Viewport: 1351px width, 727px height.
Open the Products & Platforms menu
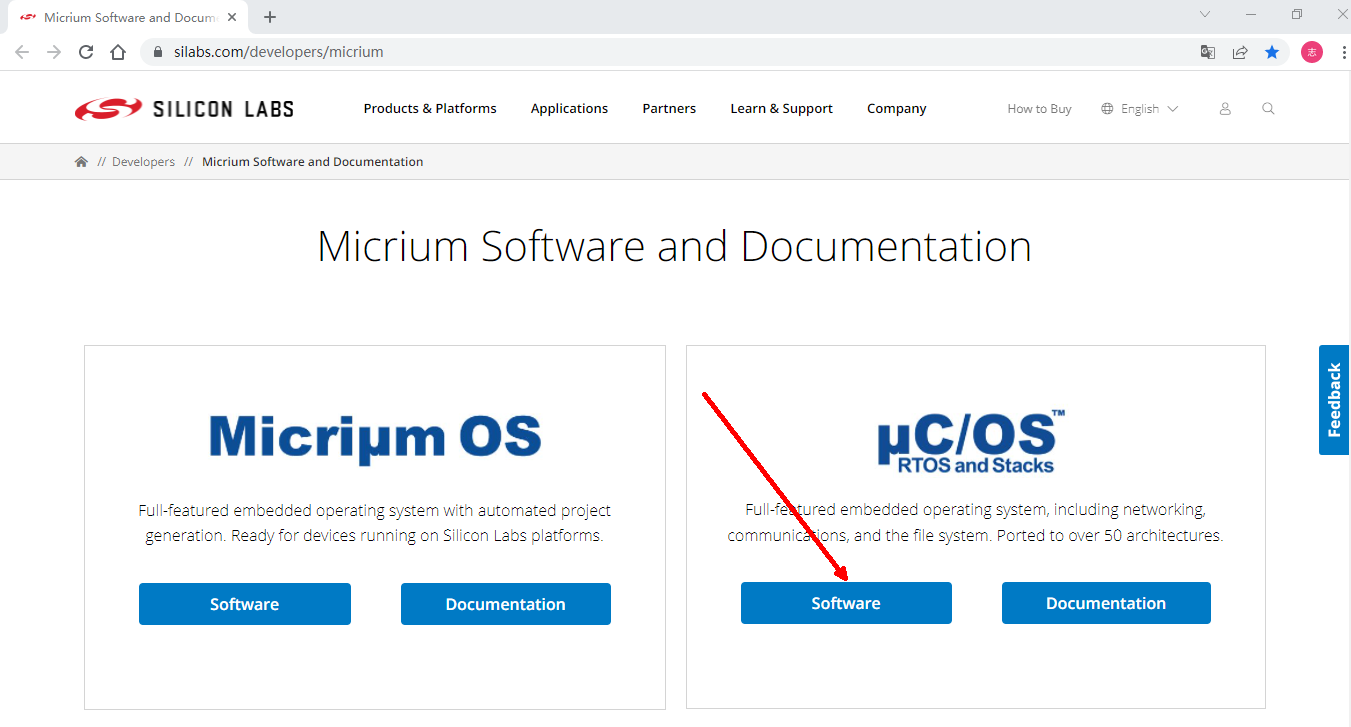click(x=430, y=108)
